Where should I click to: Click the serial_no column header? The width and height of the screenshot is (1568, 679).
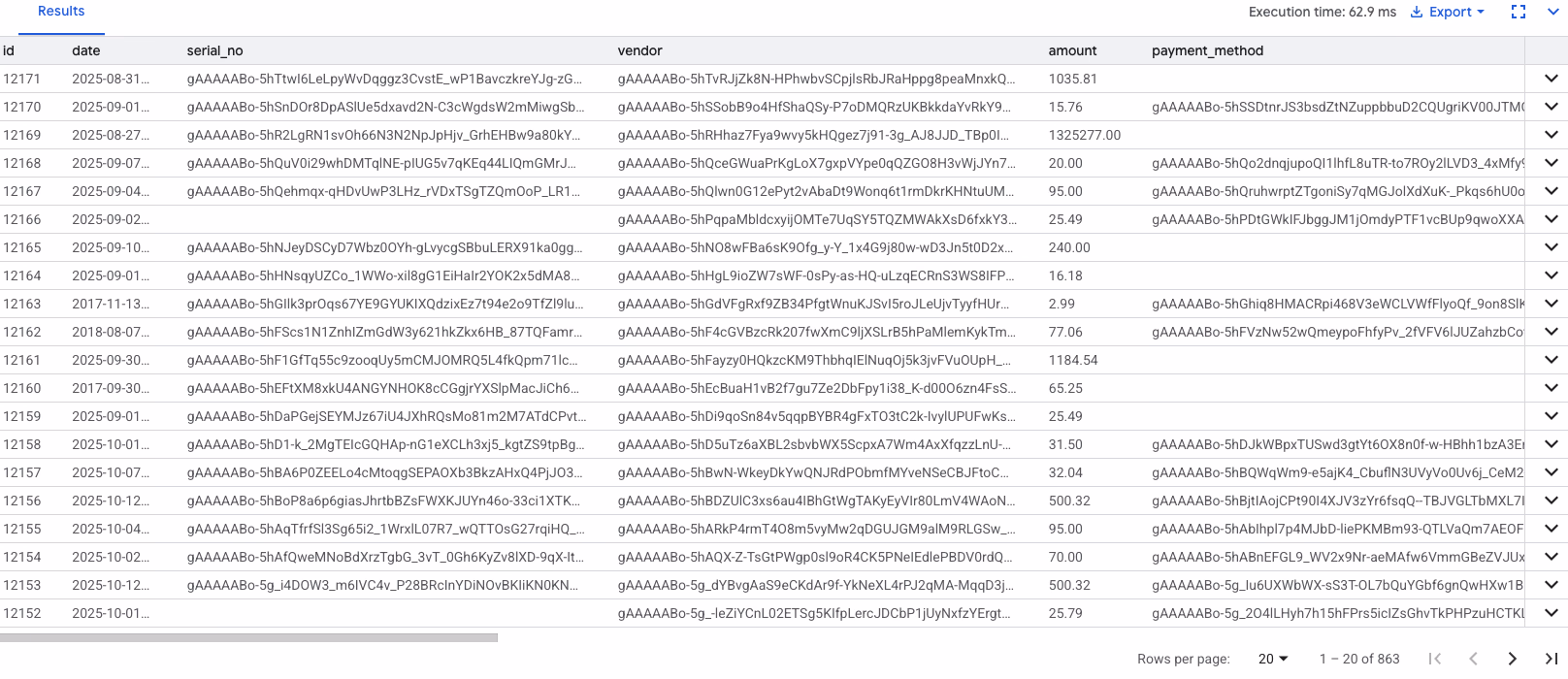coord(214,50)
